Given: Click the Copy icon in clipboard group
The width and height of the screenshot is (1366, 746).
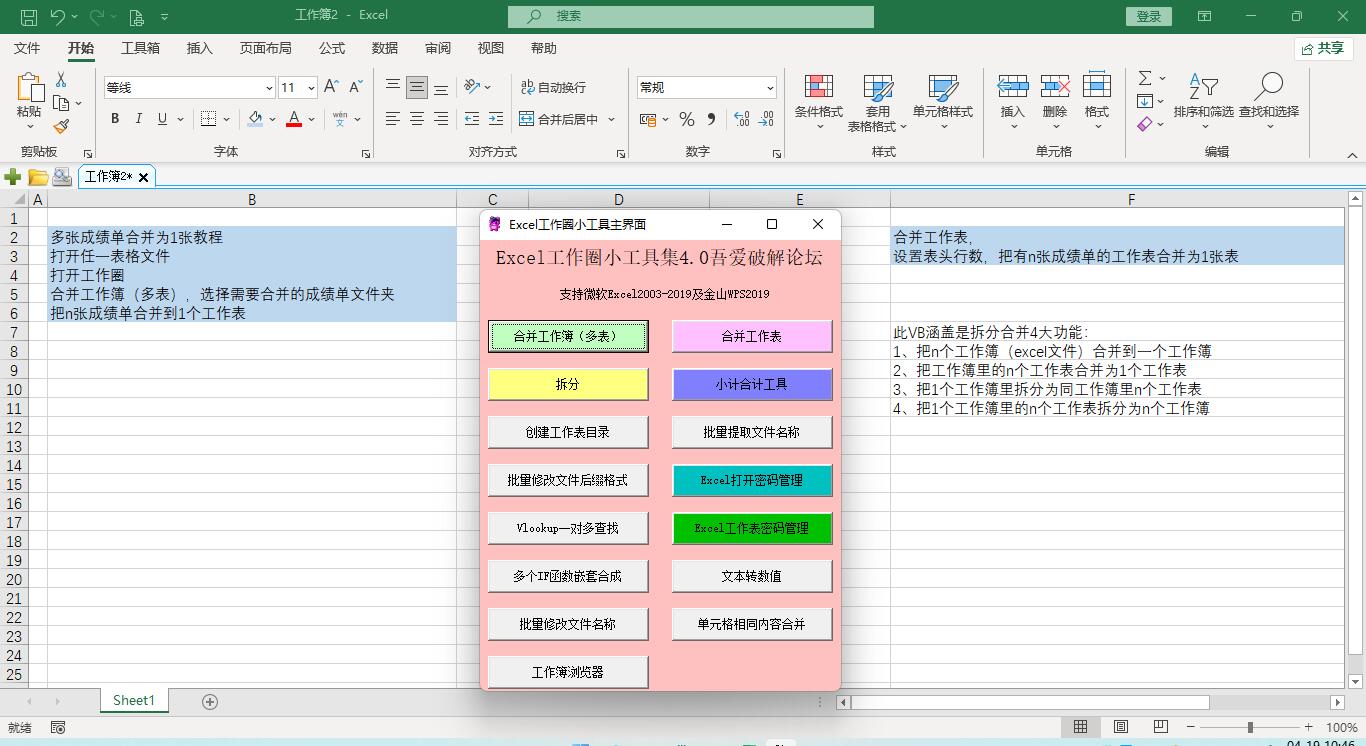Looking at the screenshot, I should (61, 103).
